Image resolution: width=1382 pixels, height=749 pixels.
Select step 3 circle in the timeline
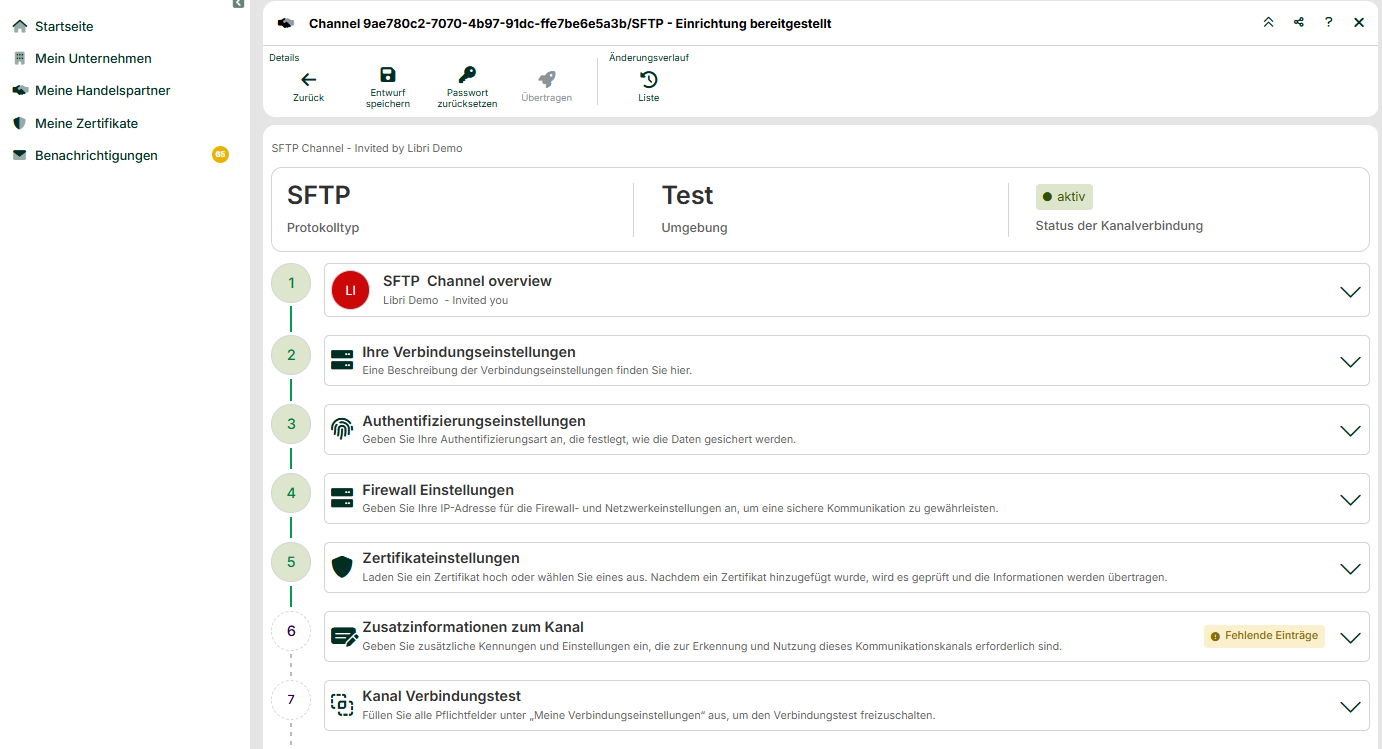pyautogui.click(x=291, y=424)
